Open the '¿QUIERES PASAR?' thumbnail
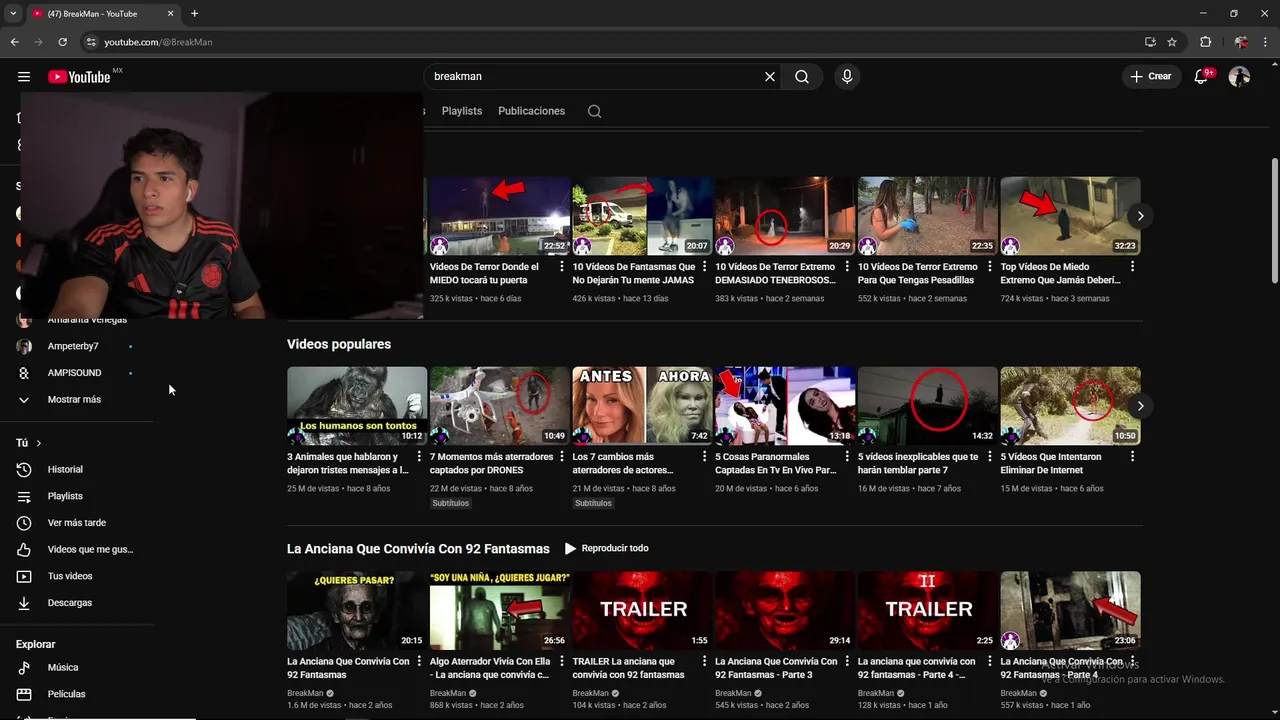1280x720 pixels. click(x=357, y=611)
